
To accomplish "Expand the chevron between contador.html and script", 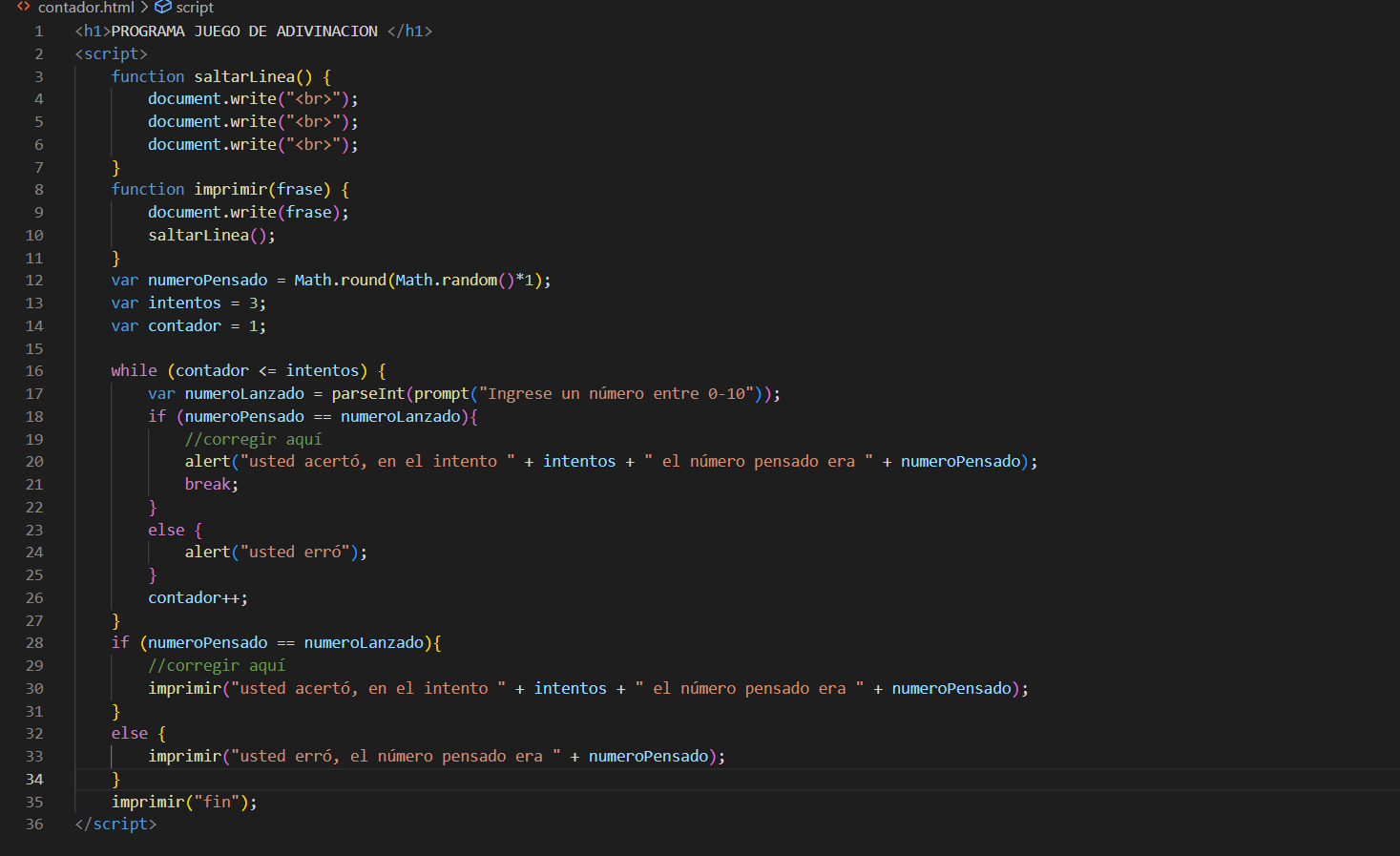I will point(144,7).
